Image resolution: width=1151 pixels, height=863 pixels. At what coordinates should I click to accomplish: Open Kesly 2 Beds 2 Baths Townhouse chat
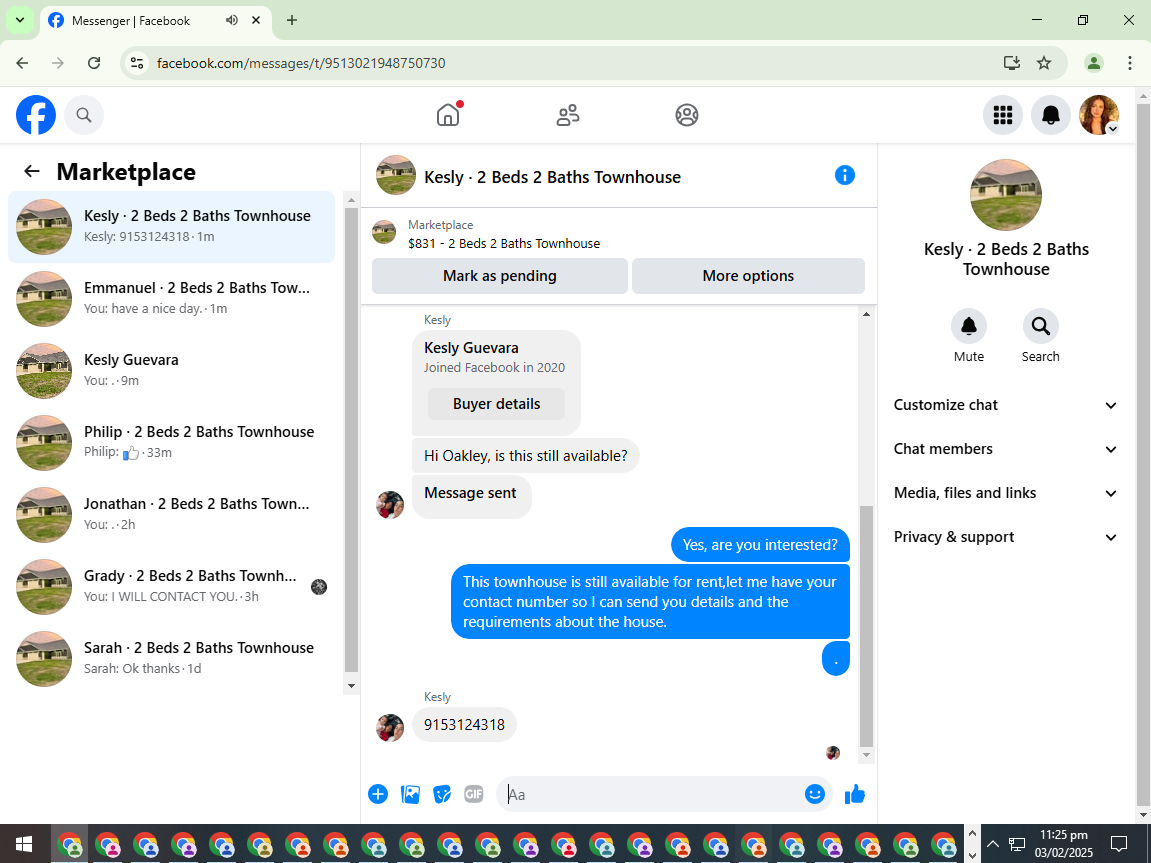(x=171, y=227)
